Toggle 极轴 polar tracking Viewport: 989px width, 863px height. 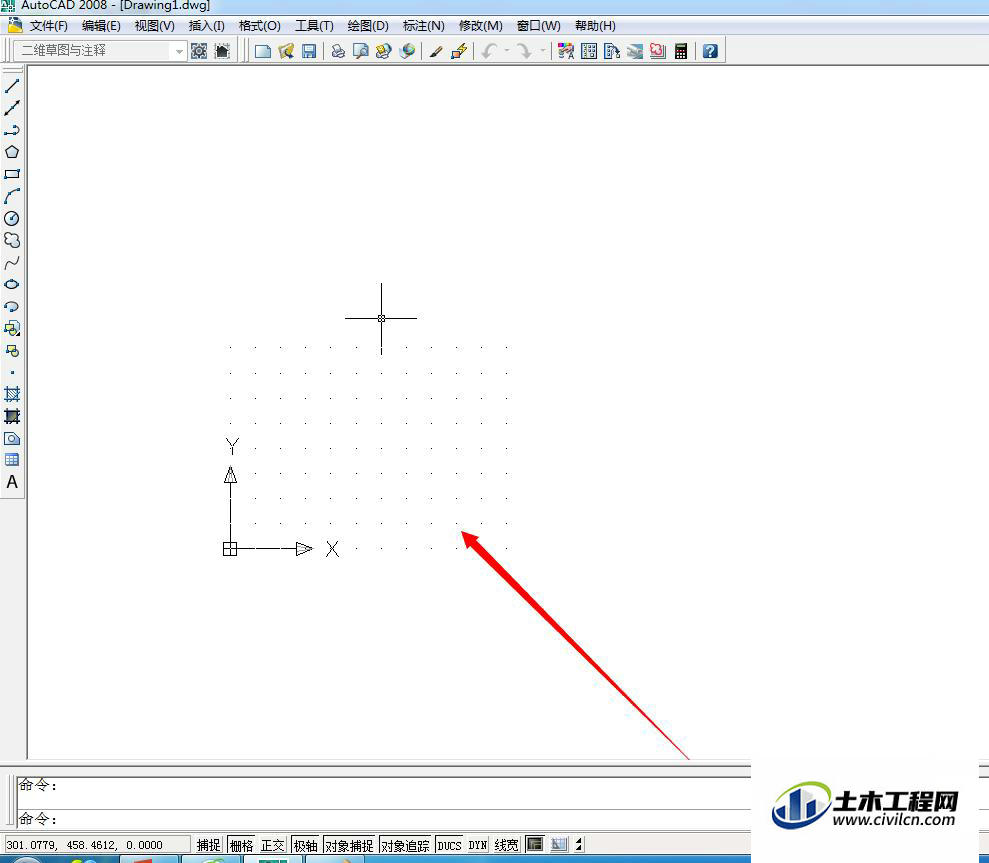click(x=306, y=845)
